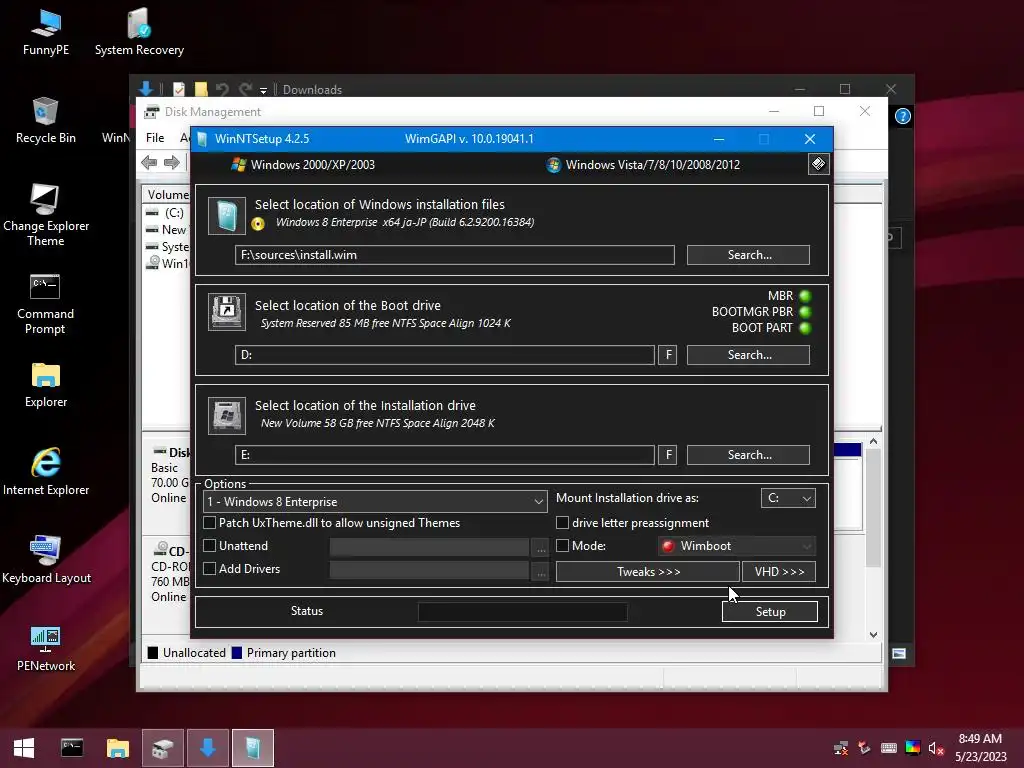Click the Boot drive floppy icon

point(227,312)
